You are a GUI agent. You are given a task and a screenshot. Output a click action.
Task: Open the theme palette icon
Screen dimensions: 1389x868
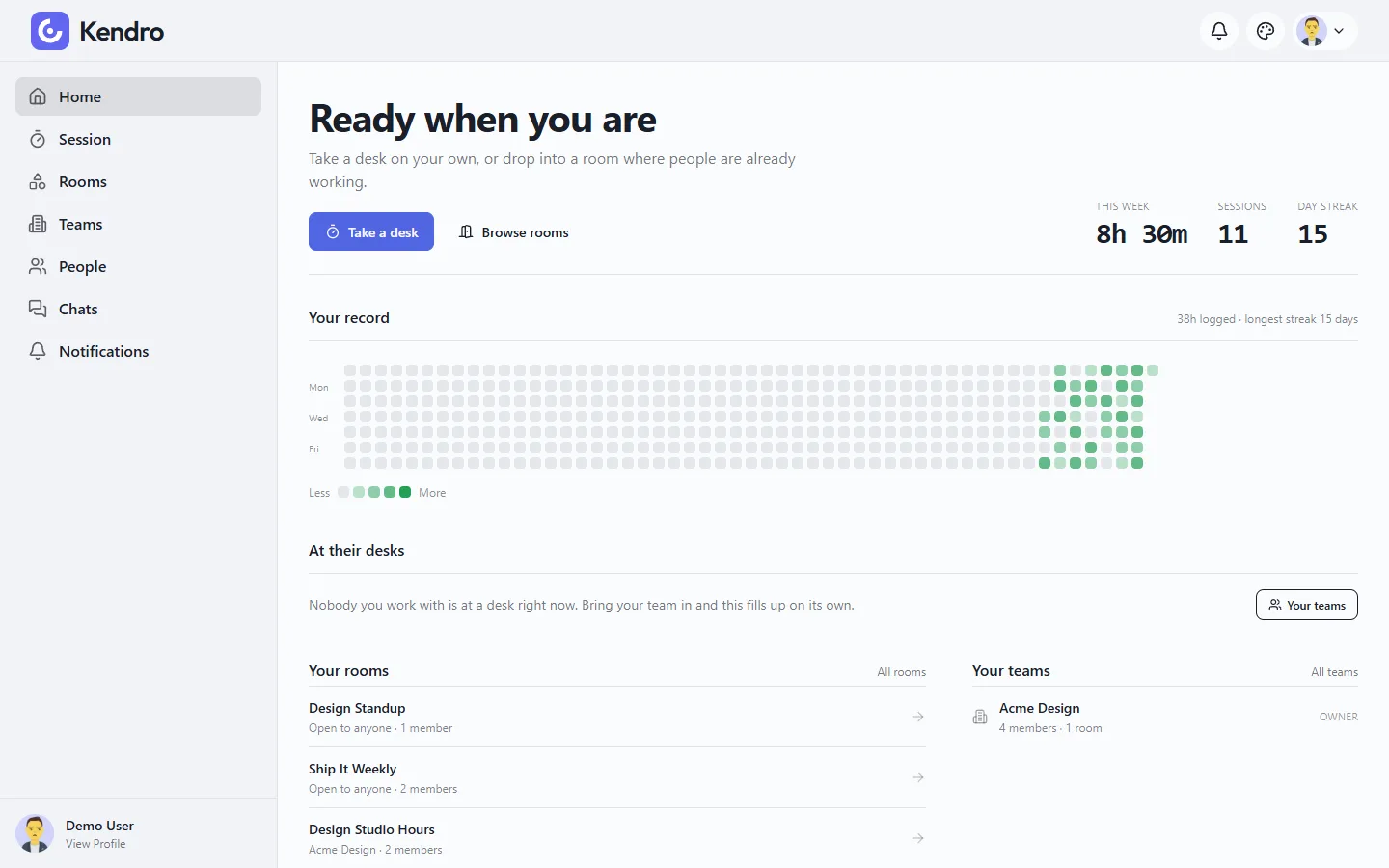[x=1266, y=31]
